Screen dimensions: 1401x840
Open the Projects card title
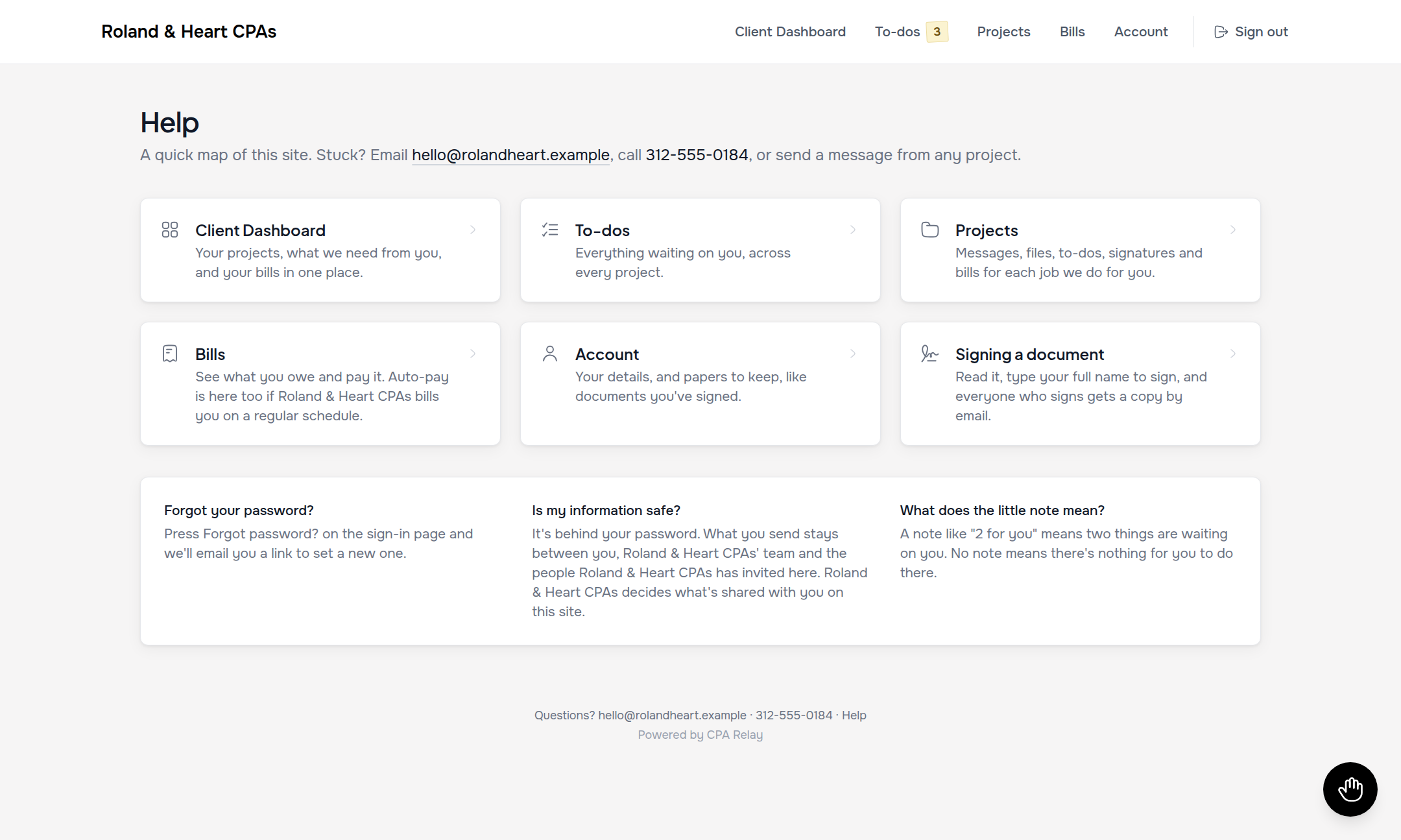[987, 230]
